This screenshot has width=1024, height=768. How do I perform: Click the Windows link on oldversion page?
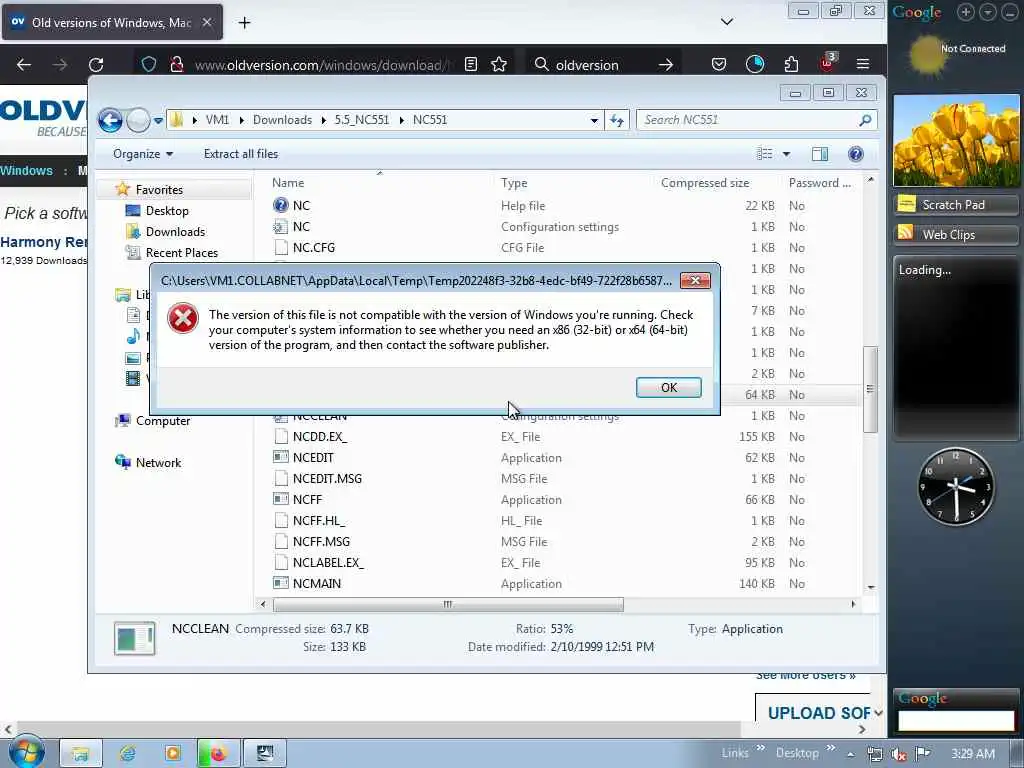(x=26, y=170)
